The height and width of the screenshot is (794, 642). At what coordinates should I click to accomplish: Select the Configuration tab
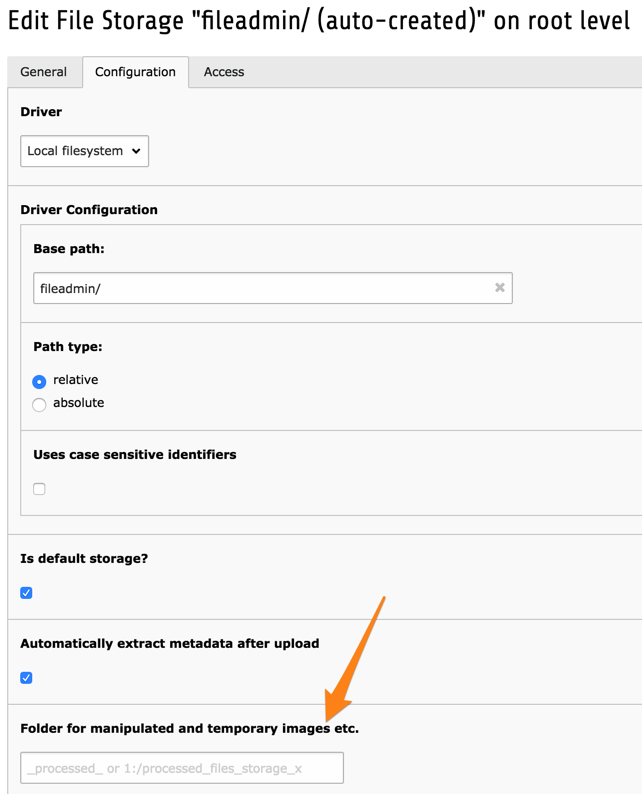coord(135,72)
